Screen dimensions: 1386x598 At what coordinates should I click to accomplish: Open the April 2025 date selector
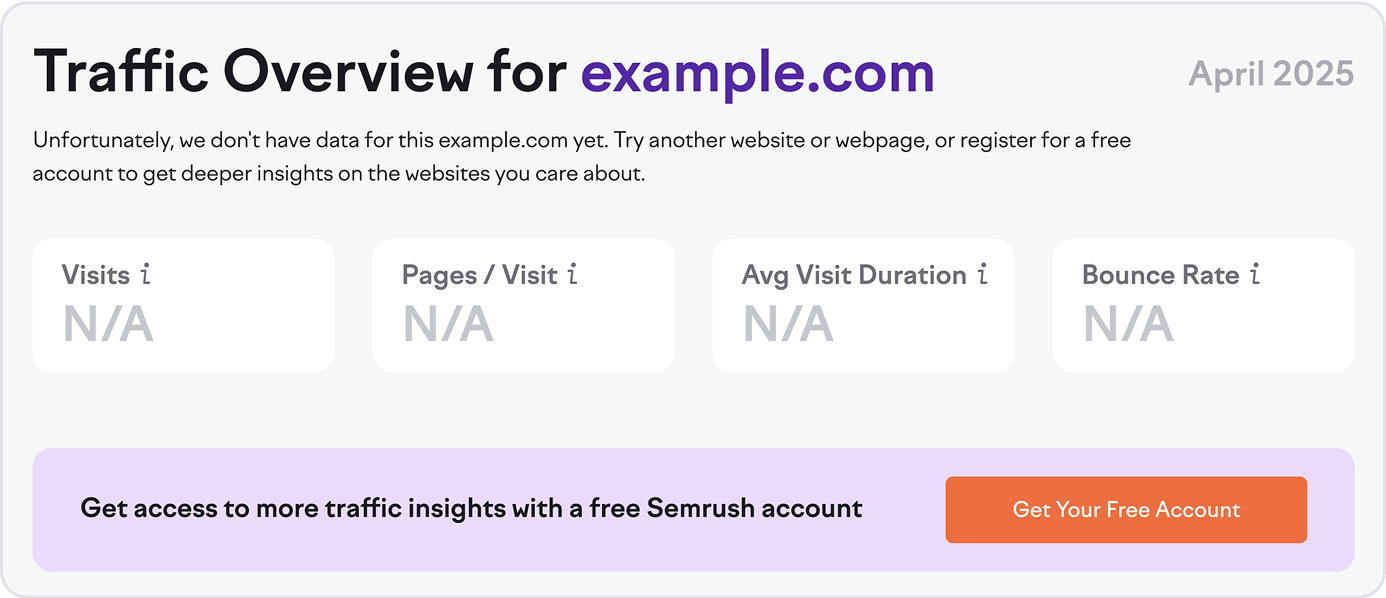click(1271, 73)
